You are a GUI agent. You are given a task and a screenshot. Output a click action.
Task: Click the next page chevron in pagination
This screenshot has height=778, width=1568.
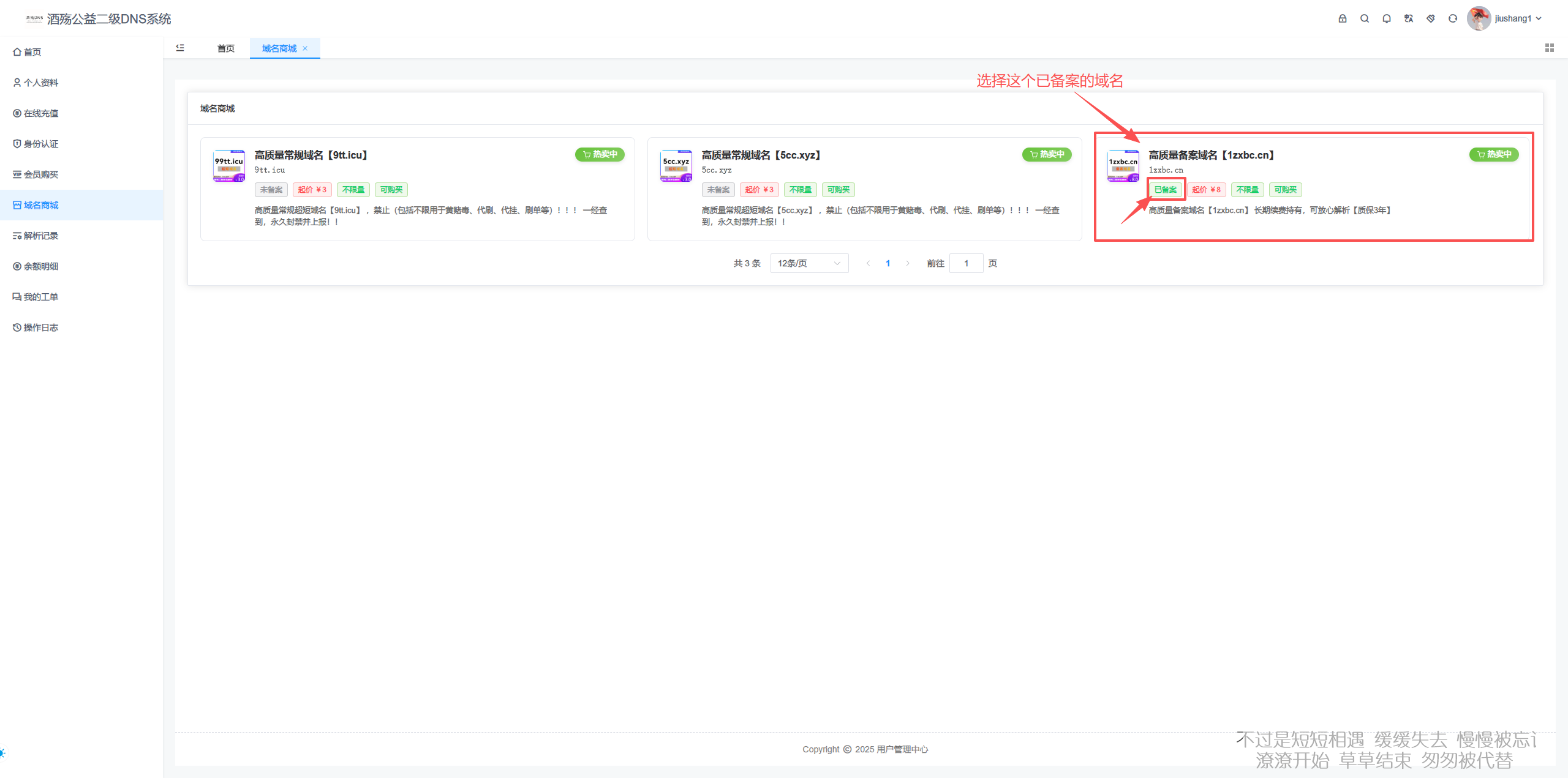point(908,263)
